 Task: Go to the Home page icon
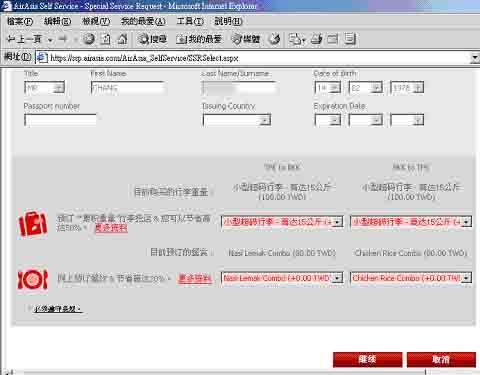(x=122, y=39)
